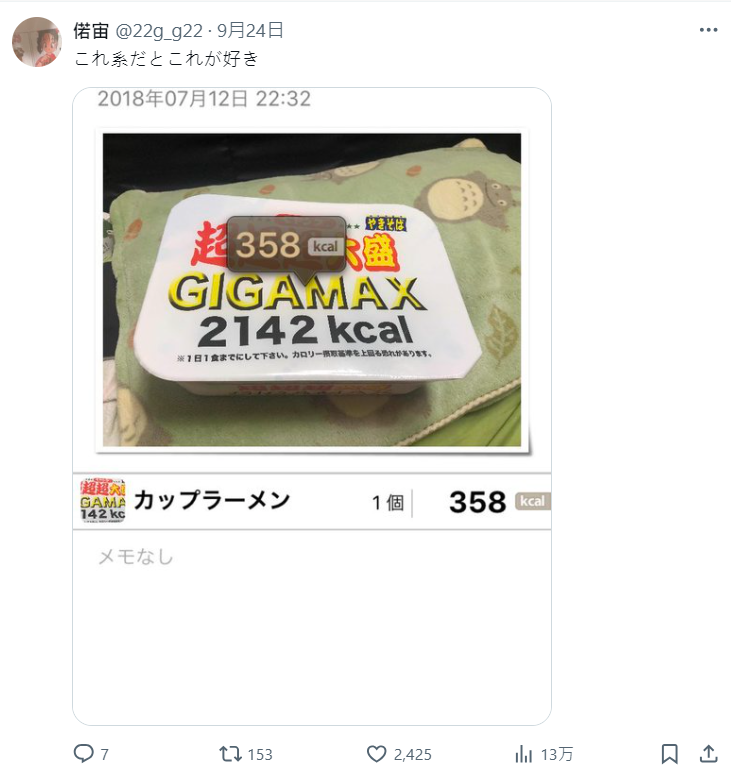Click the 358 kcal total in entry row

pos(500,502)
